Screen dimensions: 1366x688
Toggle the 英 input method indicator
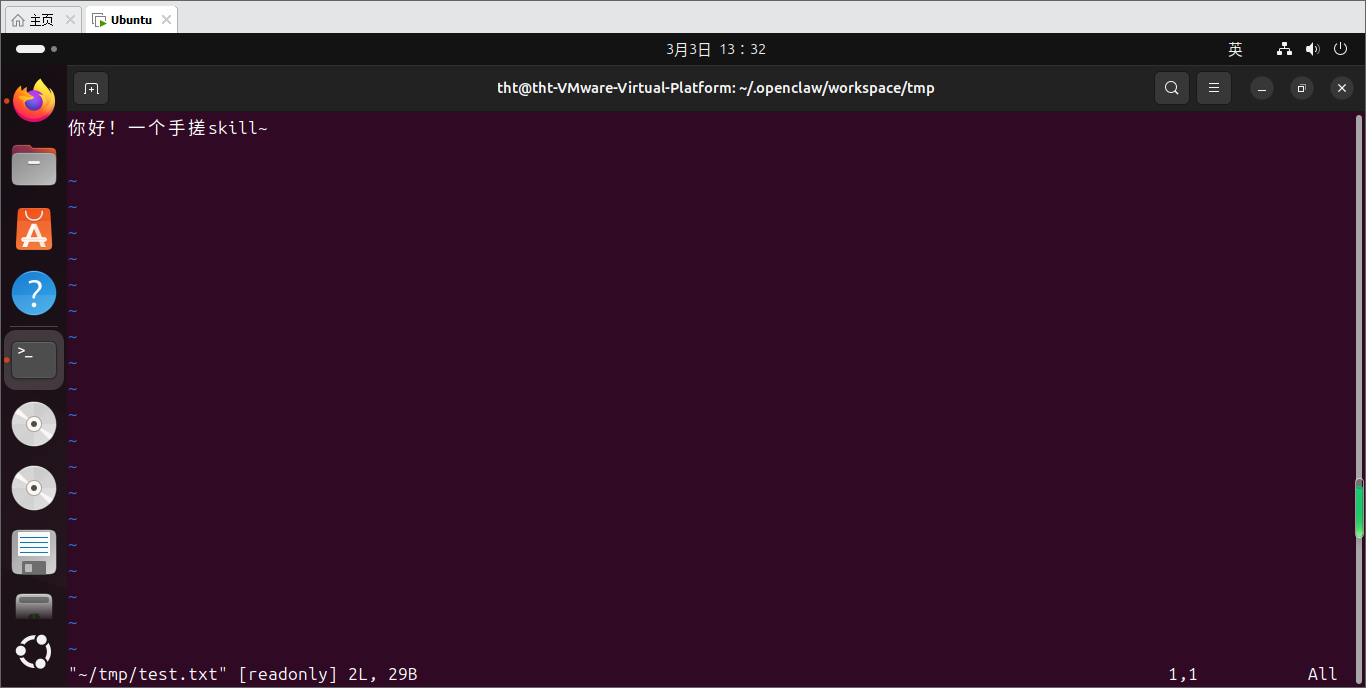coord(1235,49)
